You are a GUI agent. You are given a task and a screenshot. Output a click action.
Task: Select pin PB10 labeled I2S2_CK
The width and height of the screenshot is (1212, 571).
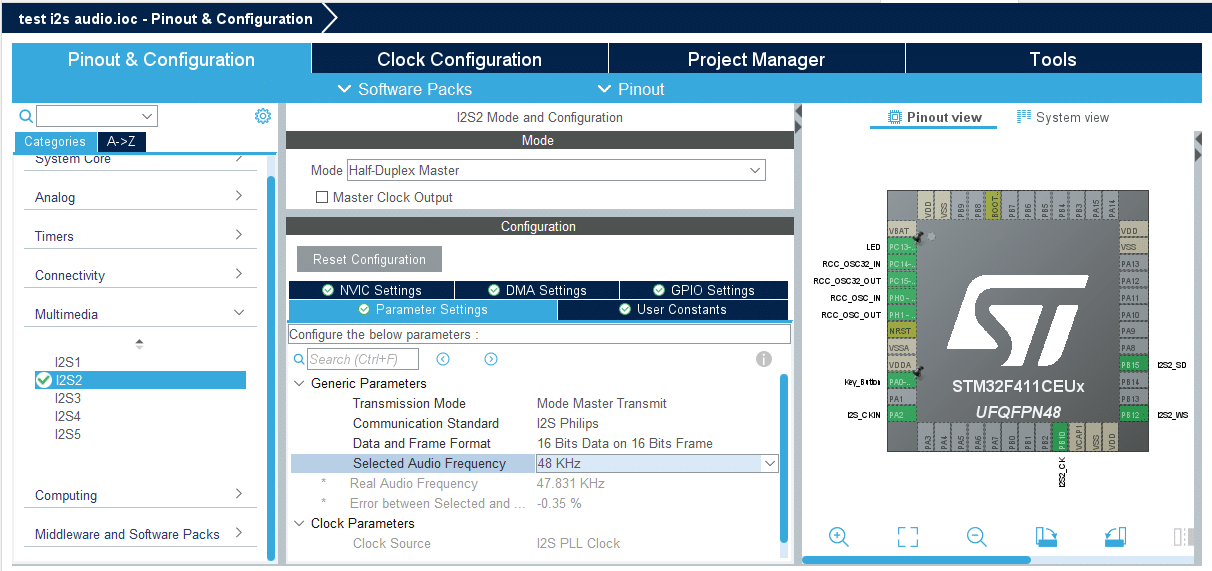1062,437
